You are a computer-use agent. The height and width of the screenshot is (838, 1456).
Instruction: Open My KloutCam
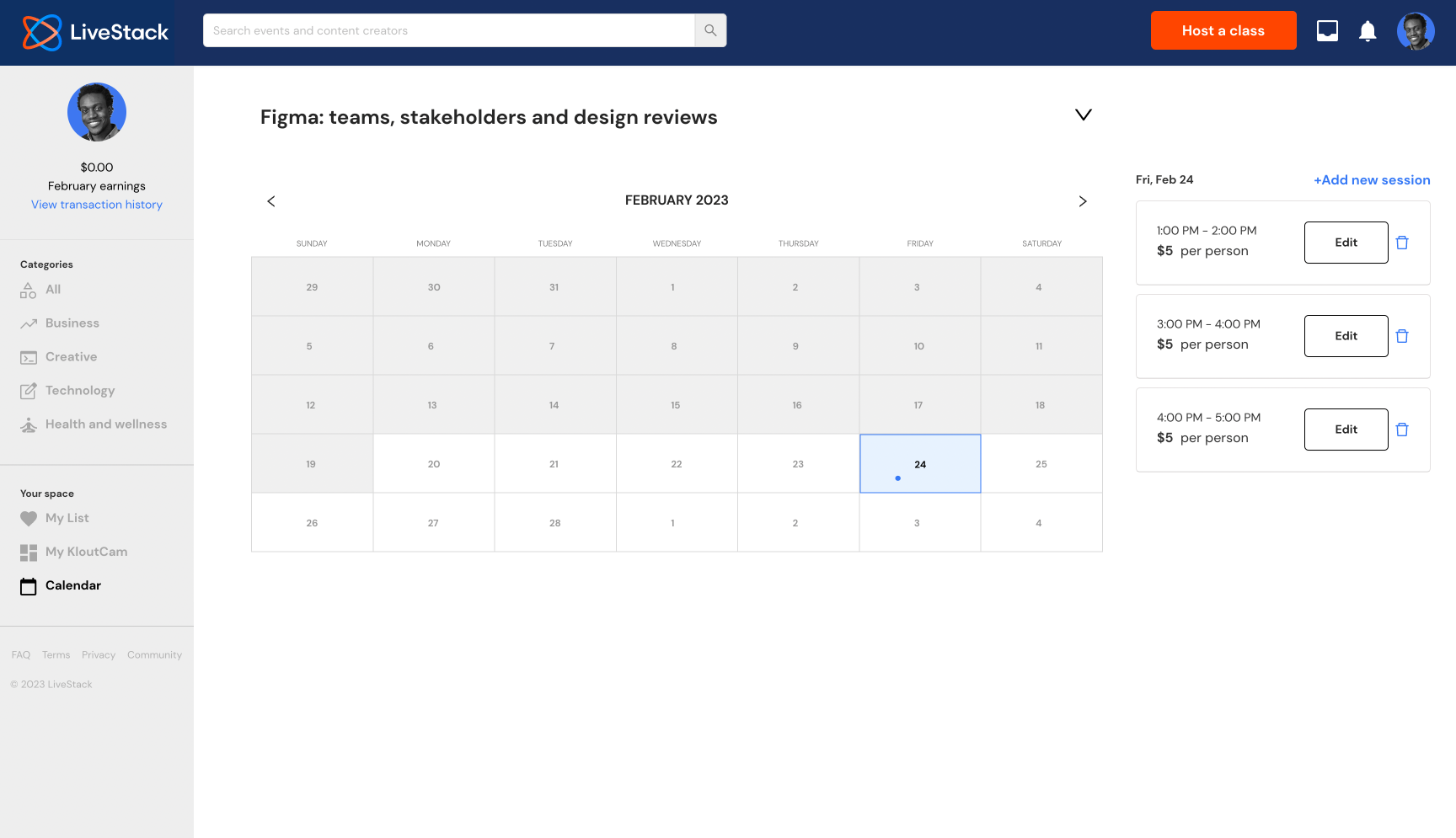point(87,552)
